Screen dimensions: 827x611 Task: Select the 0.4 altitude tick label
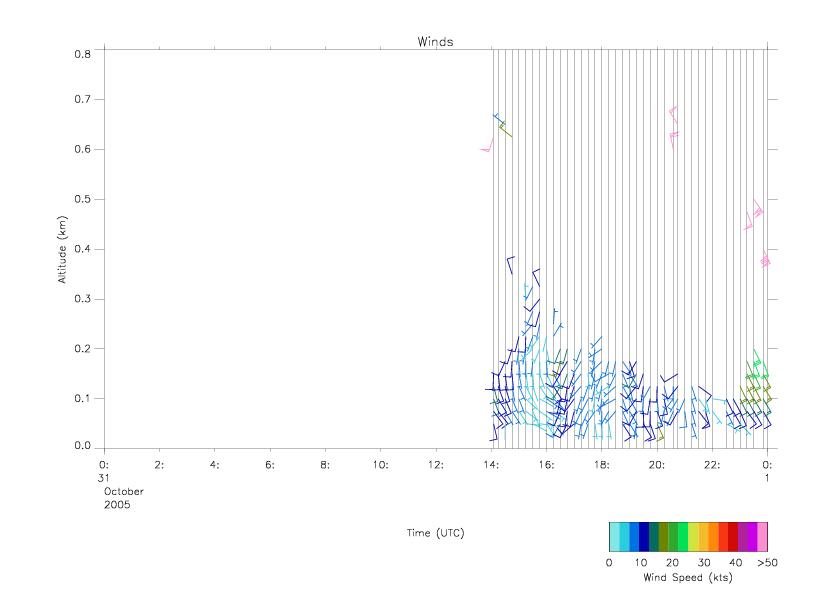pyautogui.click(x=82, y=249)
